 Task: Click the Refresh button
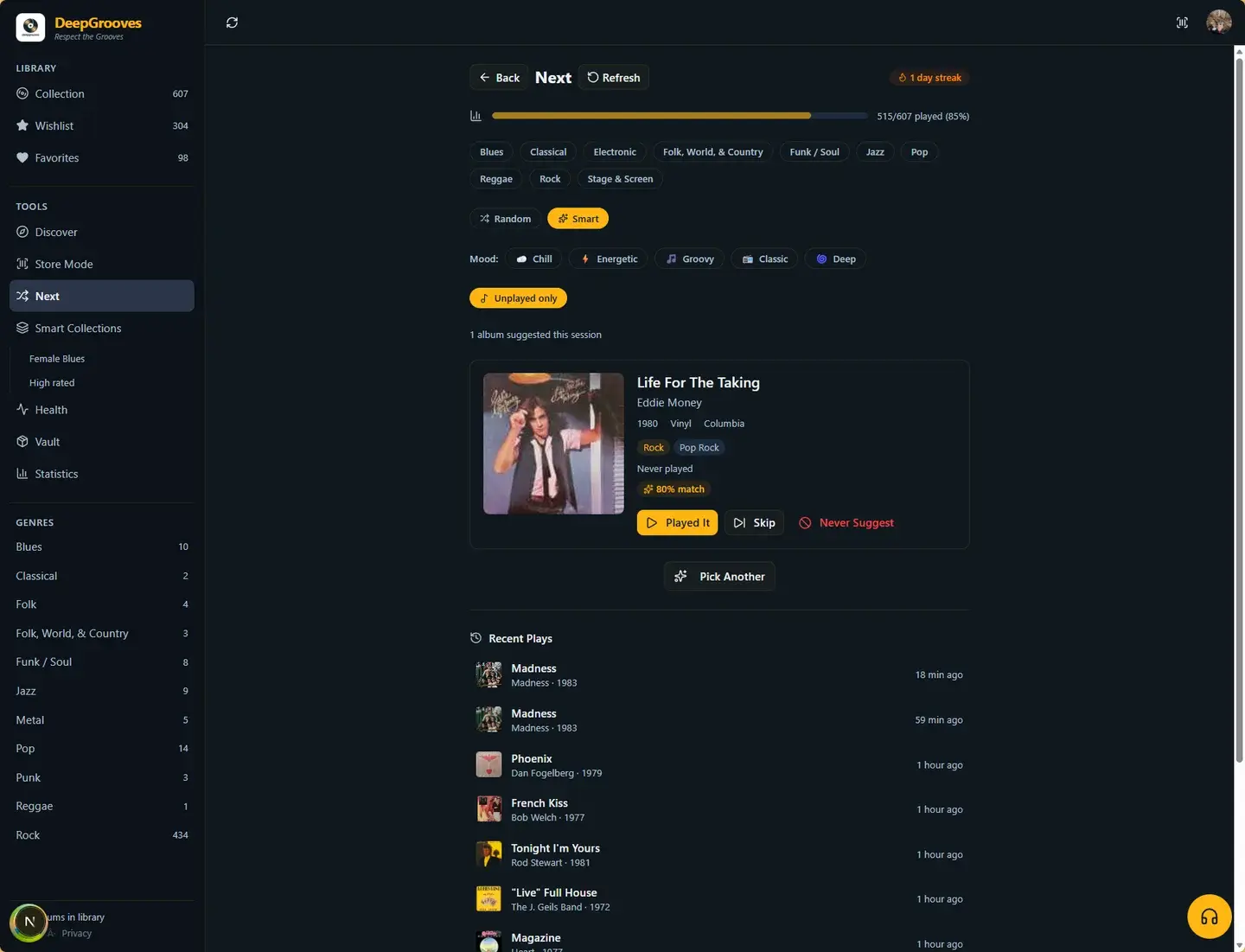point(614,78)
